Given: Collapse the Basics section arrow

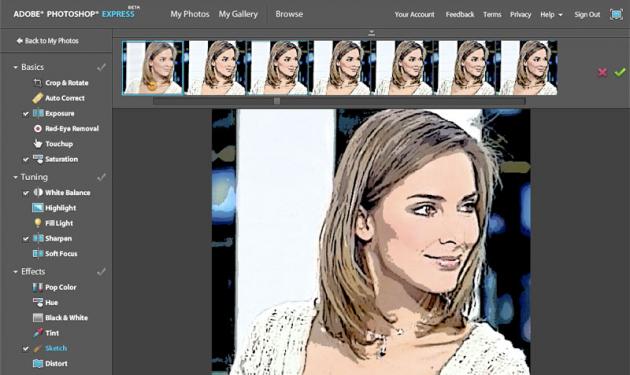Looking at the screenshot, I should coord(15,67).
